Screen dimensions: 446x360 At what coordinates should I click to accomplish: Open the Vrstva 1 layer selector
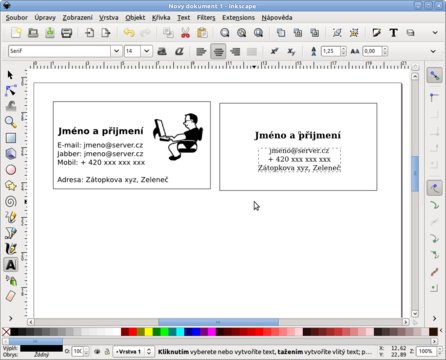pyautogui.click(x=133, y=351)
